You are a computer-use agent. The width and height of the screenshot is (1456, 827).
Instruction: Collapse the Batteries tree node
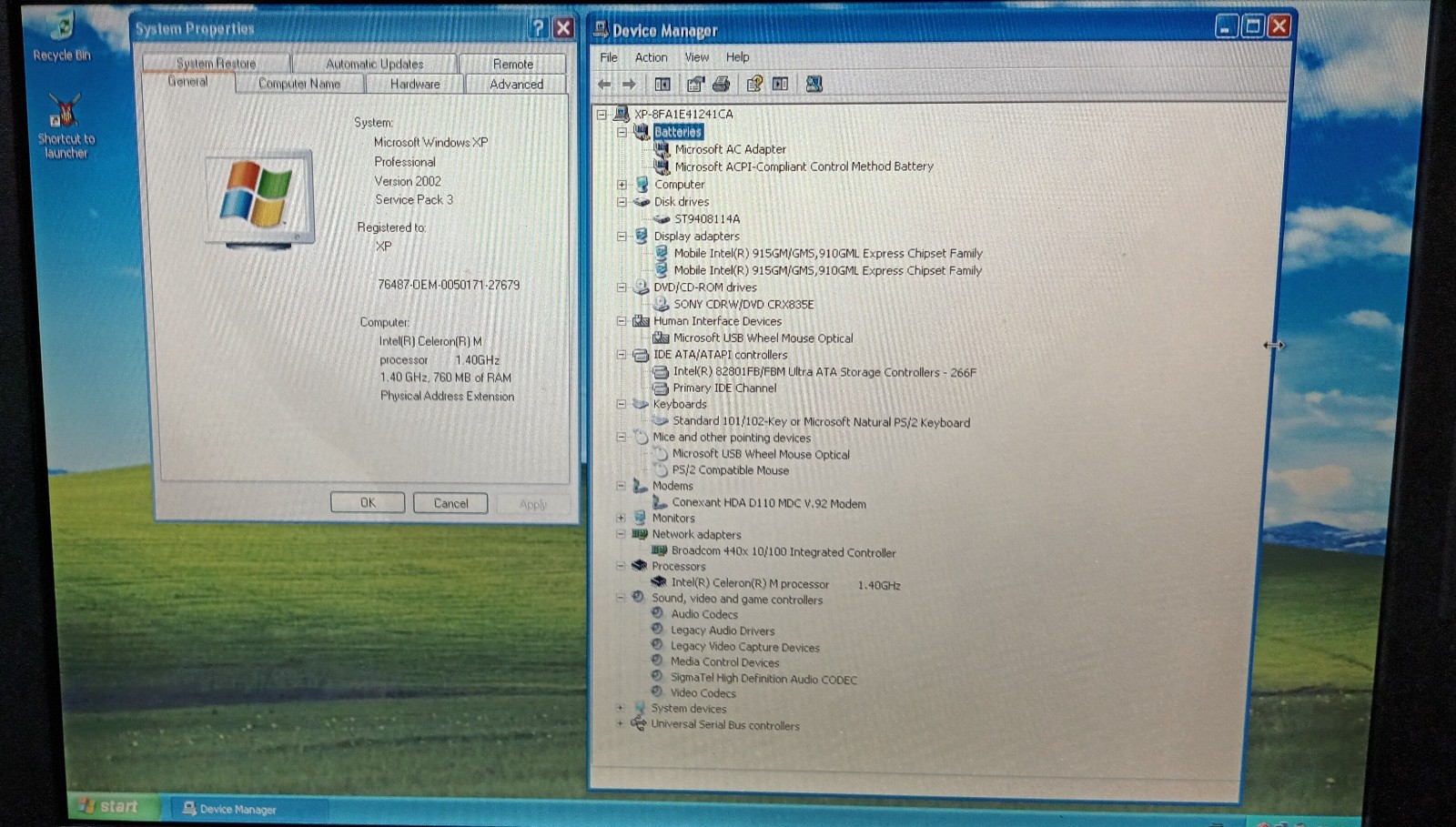coord(622,132)
